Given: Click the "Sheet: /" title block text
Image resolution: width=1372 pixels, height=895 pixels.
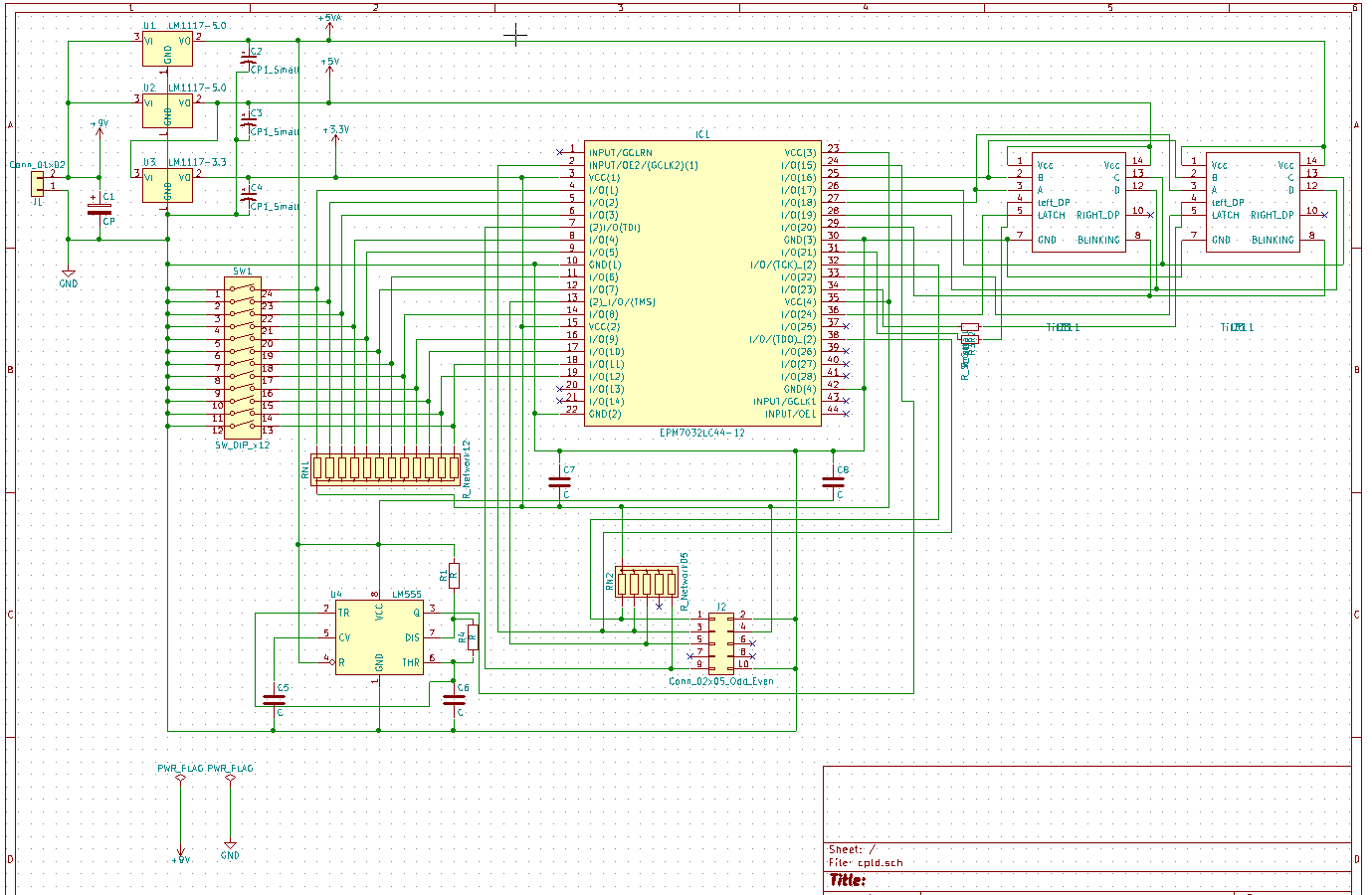Looking at the screenshot, I should (x=853, y=849).
